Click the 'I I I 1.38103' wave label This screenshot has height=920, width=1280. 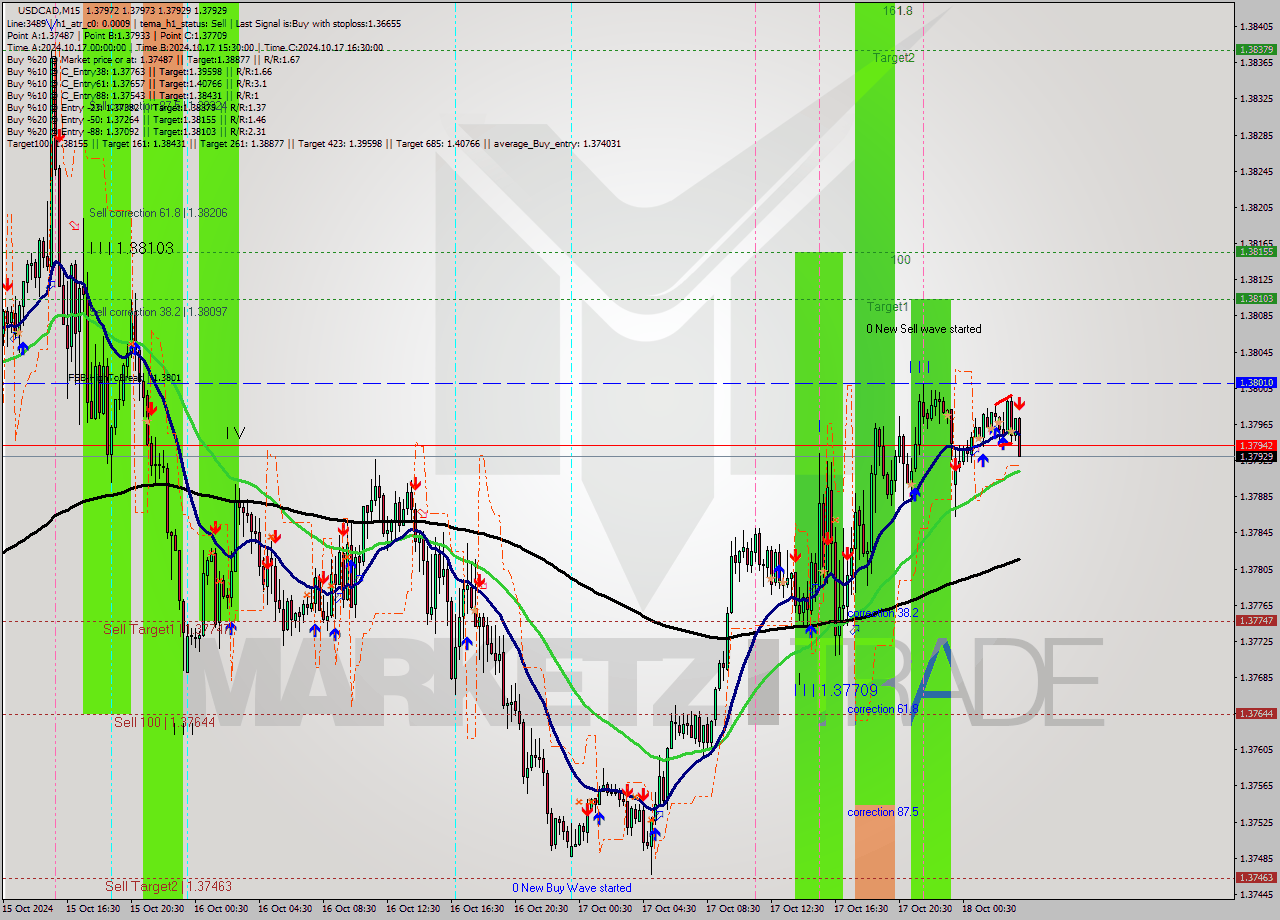pos(132,248)
